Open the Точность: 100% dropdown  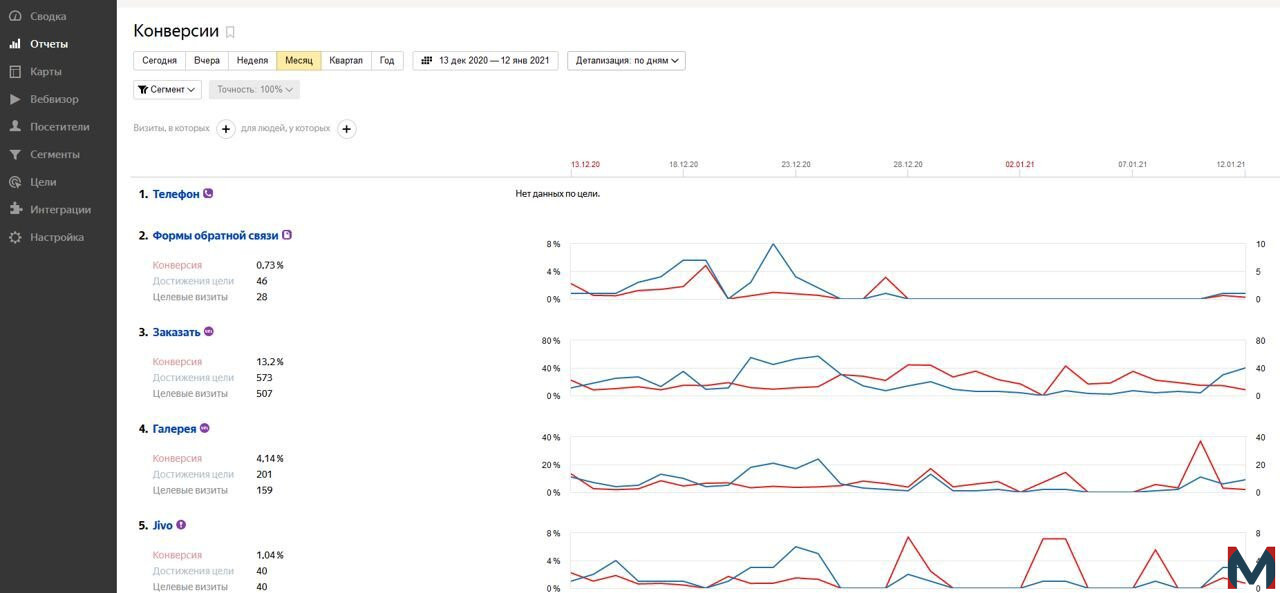pos(254,89)
